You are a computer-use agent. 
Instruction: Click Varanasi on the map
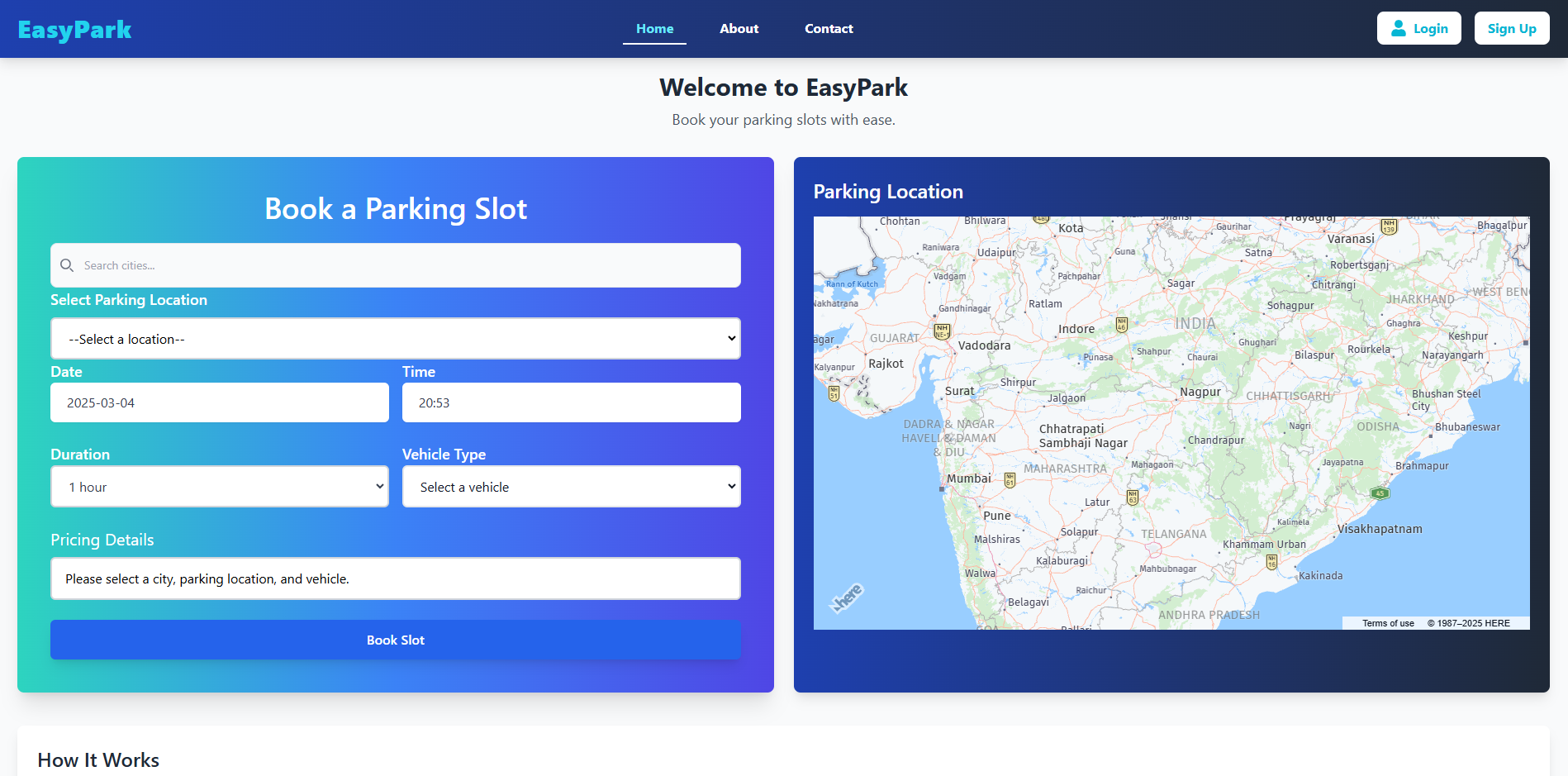(x=1351, y=239)
